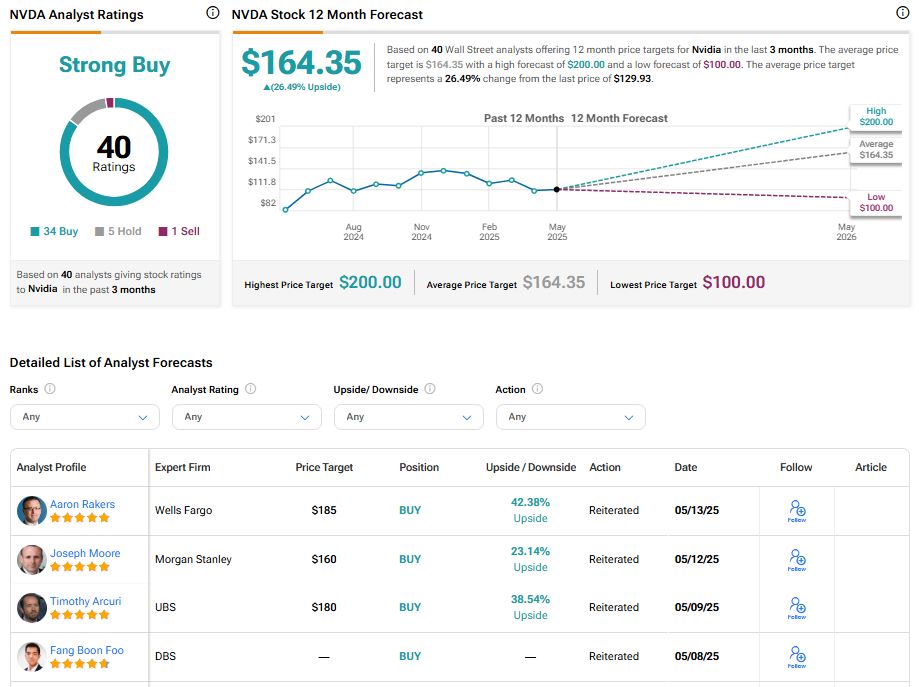
Task: Open Joseph Moore profile photo
Action: [32, 560]
